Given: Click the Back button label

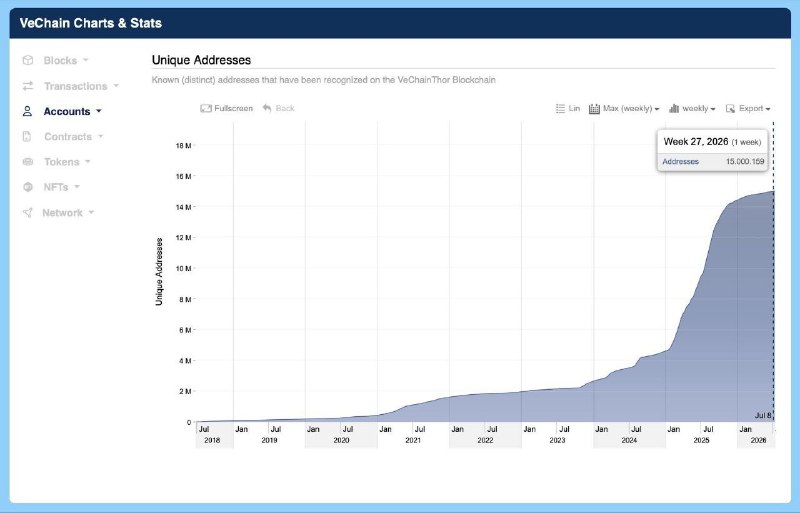Looking at the screenshot, I should pos(285,108).
